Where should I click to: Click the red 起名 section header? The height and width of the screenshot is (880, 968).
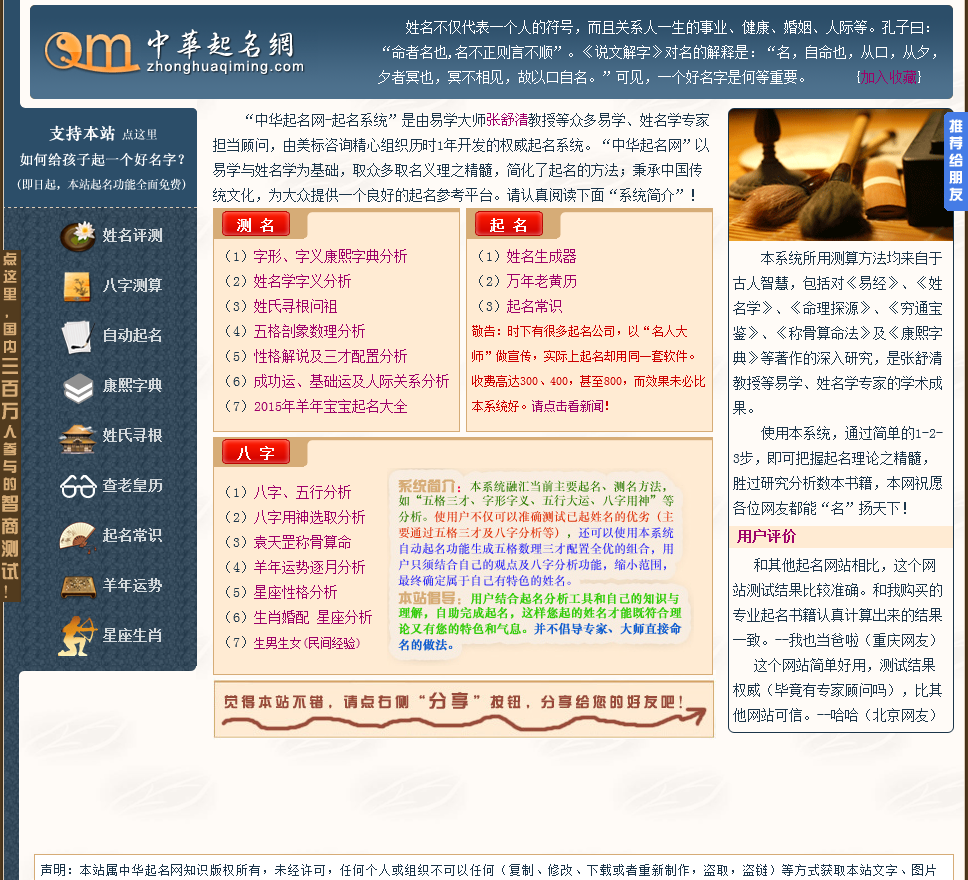(509, 225)
